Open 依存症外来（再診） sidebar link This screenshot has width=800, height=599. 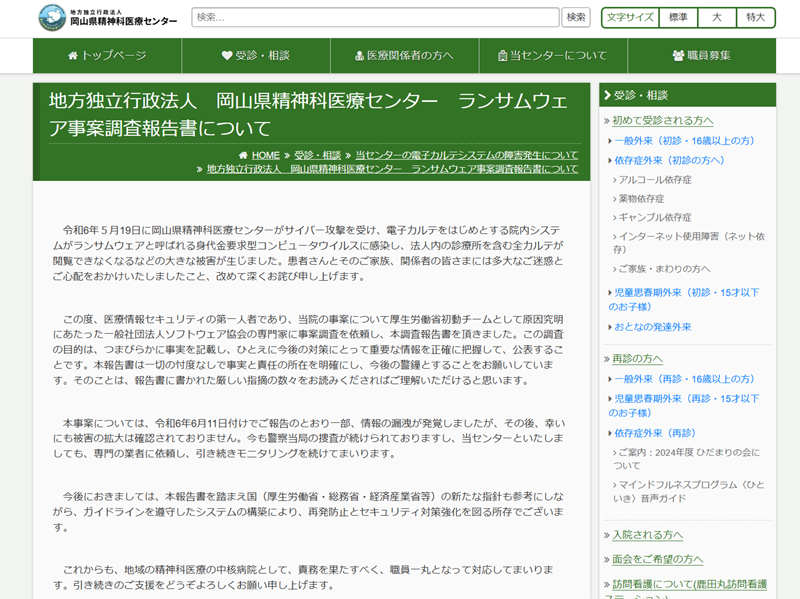pyautogui.click(x=655, y=433)
